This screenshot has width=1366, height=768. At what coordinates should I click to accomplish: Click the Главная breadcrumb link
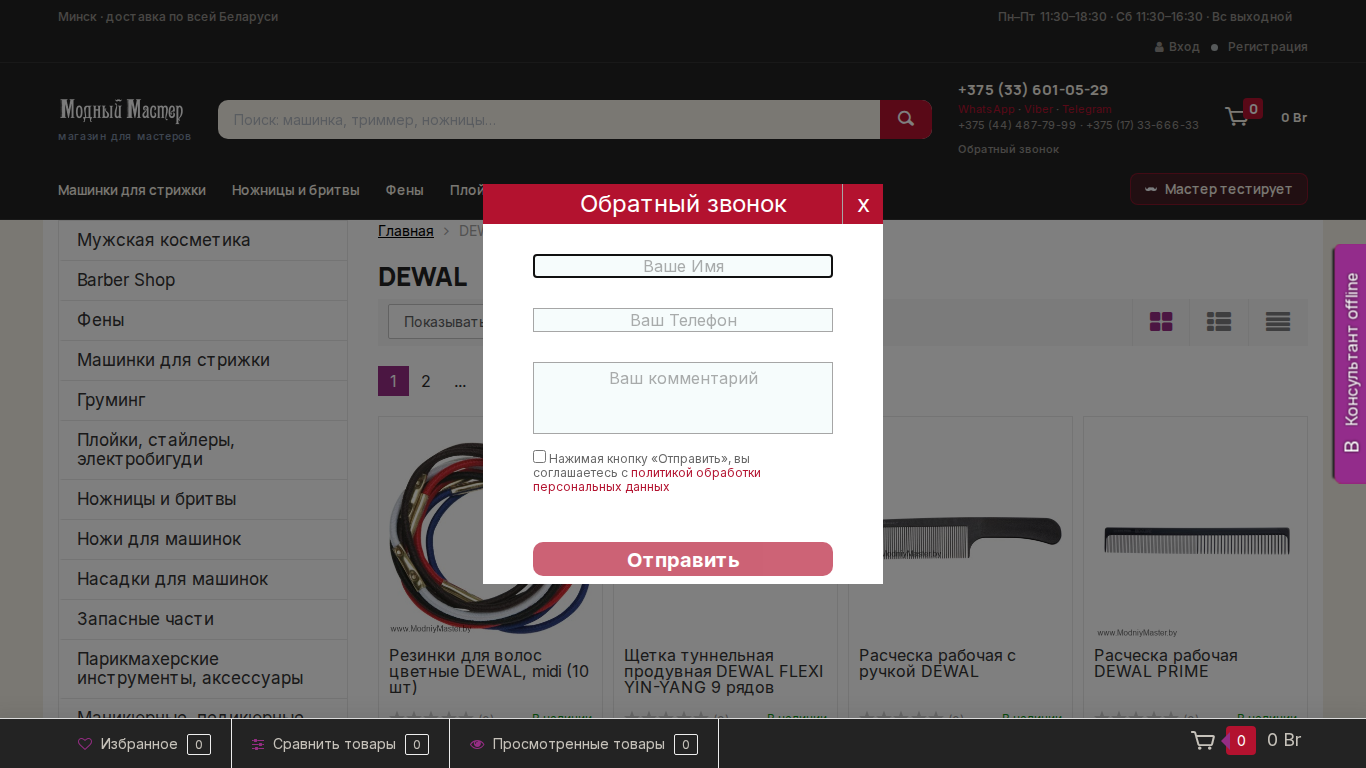pos(406,231)
